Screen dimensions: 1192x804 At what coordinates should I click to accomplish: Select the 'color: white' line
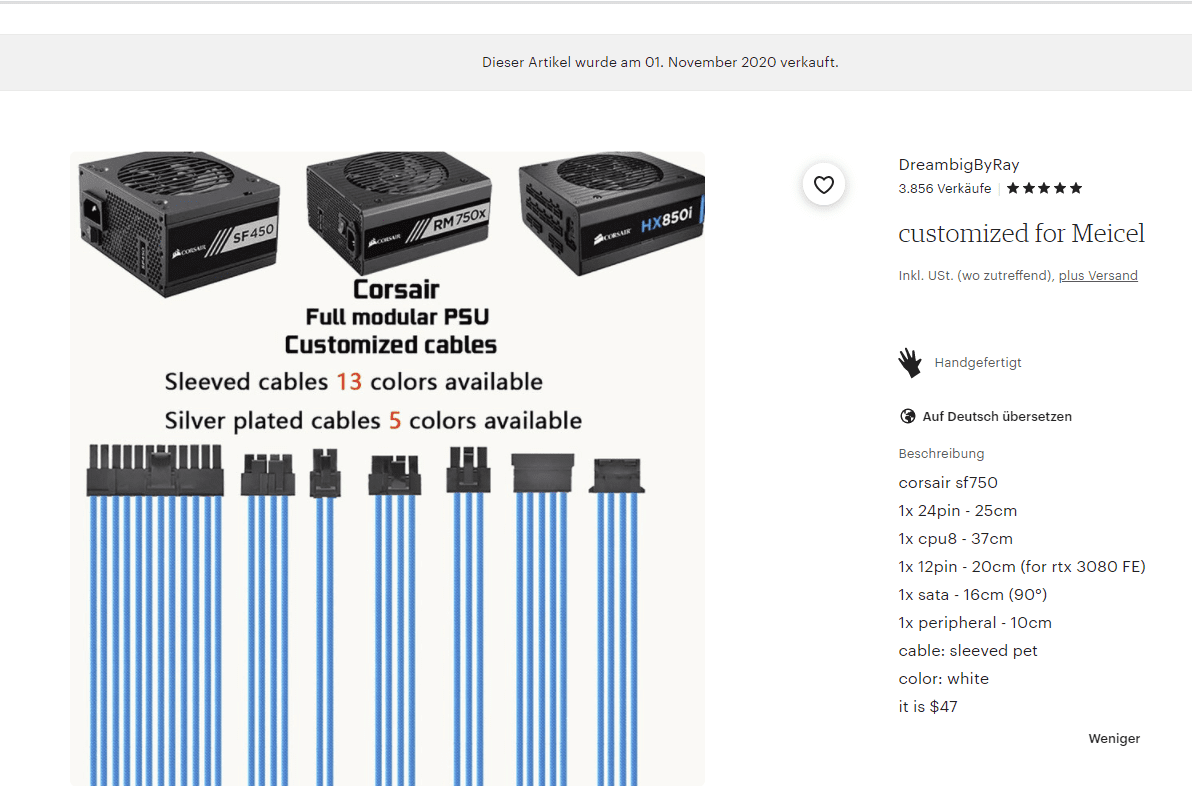coord(943,679)
